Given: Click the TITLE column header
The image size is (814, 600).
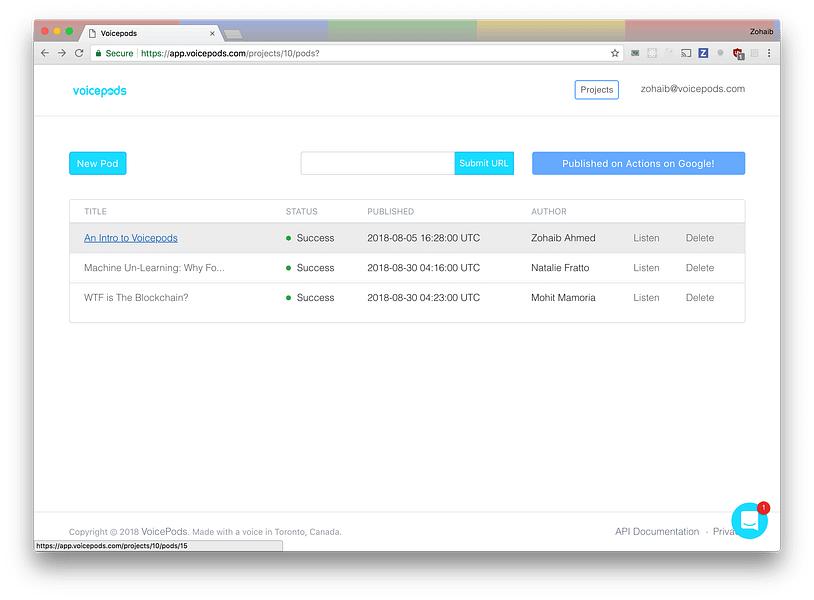Looking at the screenshot, I should (x=96, y=211).
